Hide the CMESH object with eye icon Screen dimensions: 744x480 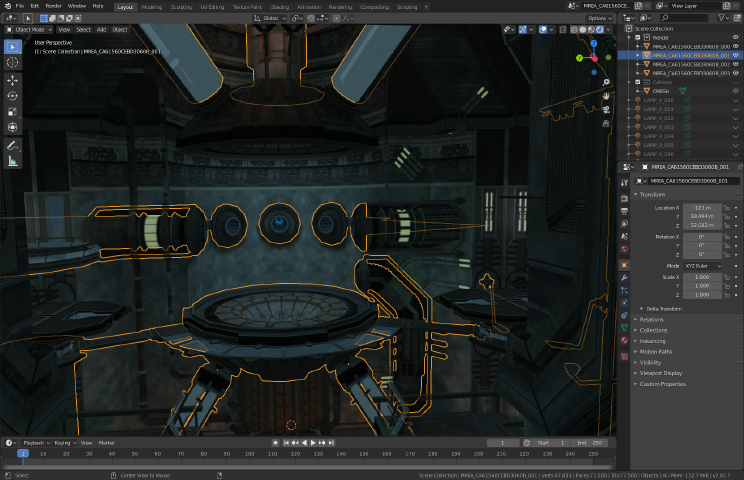pyautogui.click(x=735, y=91)
